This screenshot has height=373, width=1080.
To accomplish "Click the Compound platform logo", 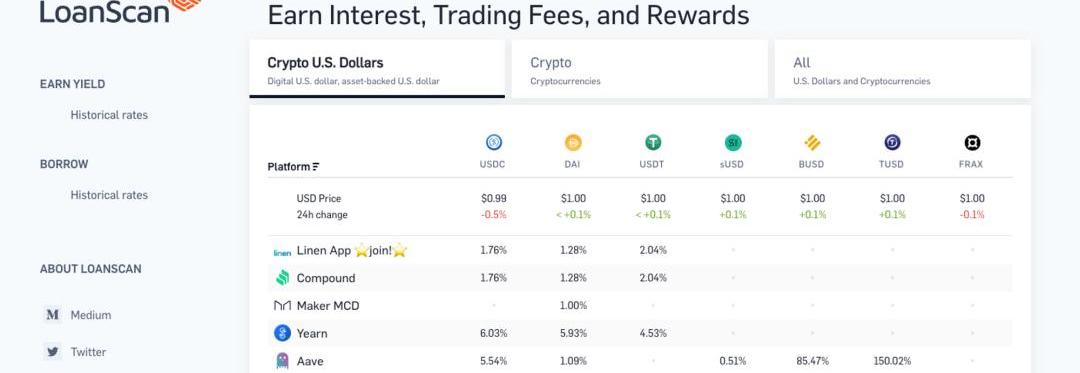I will pos(282,278).
